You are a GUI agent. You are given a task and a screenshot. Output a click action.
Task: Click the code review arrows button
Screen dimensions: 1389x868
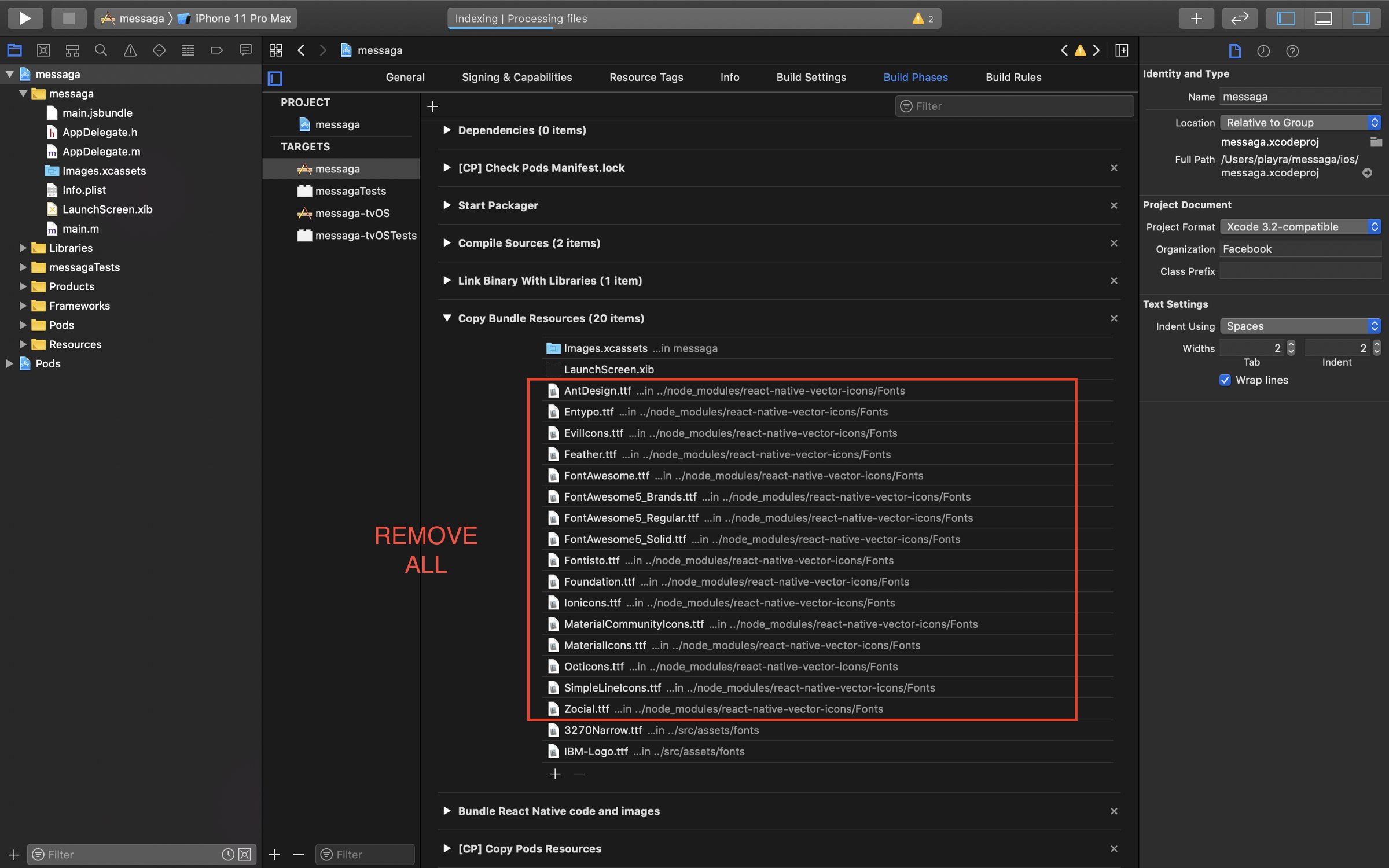[1240, 18]
